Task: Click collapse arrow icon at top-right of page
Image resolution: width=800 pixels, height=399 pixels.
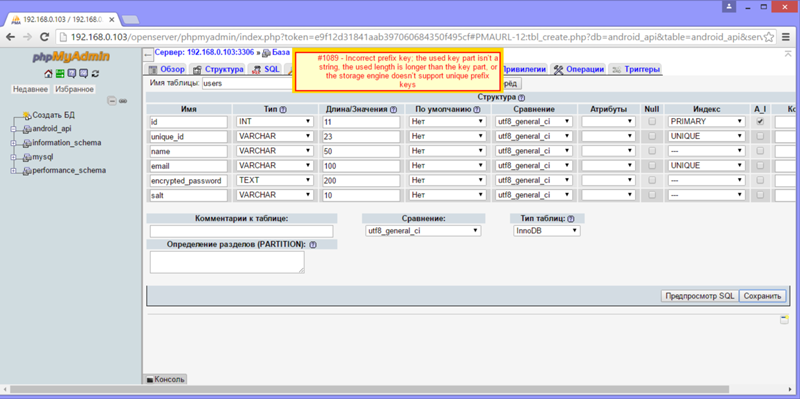Action: (x=788, y=53)
